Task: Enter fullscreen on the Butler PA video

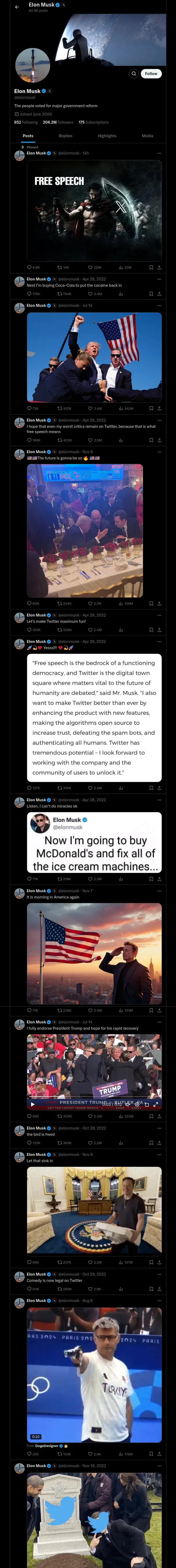Action: tap(155, 1104)
